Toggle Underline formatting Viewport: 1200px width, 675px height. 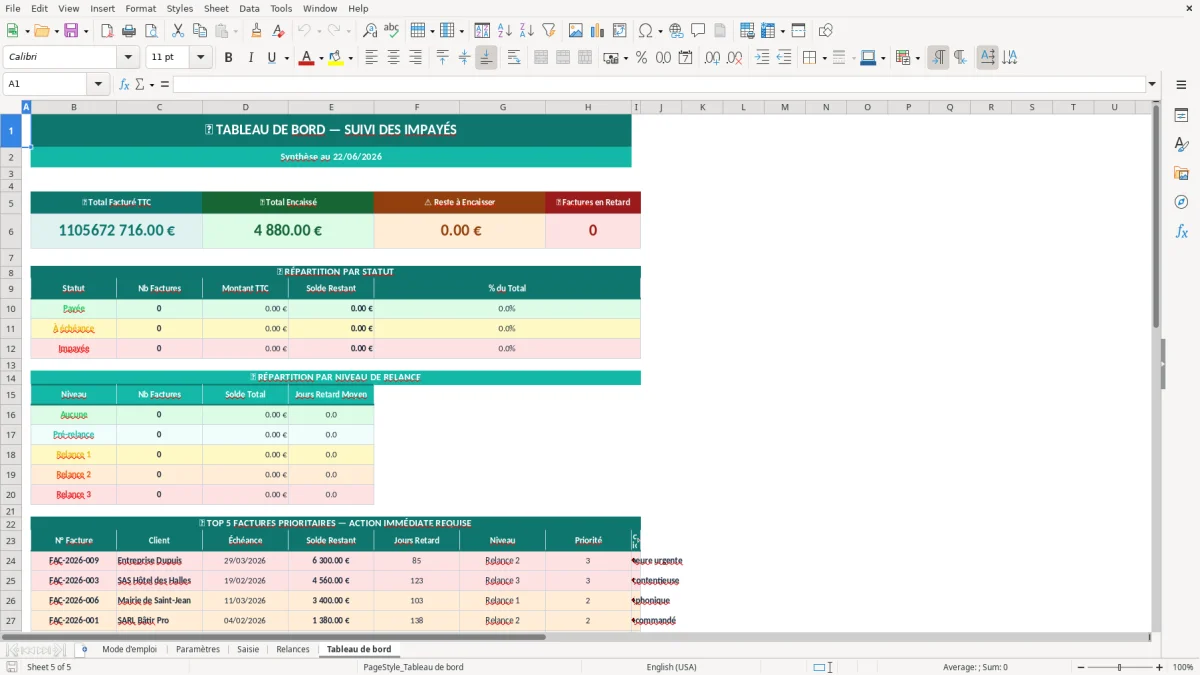point(271,58)
